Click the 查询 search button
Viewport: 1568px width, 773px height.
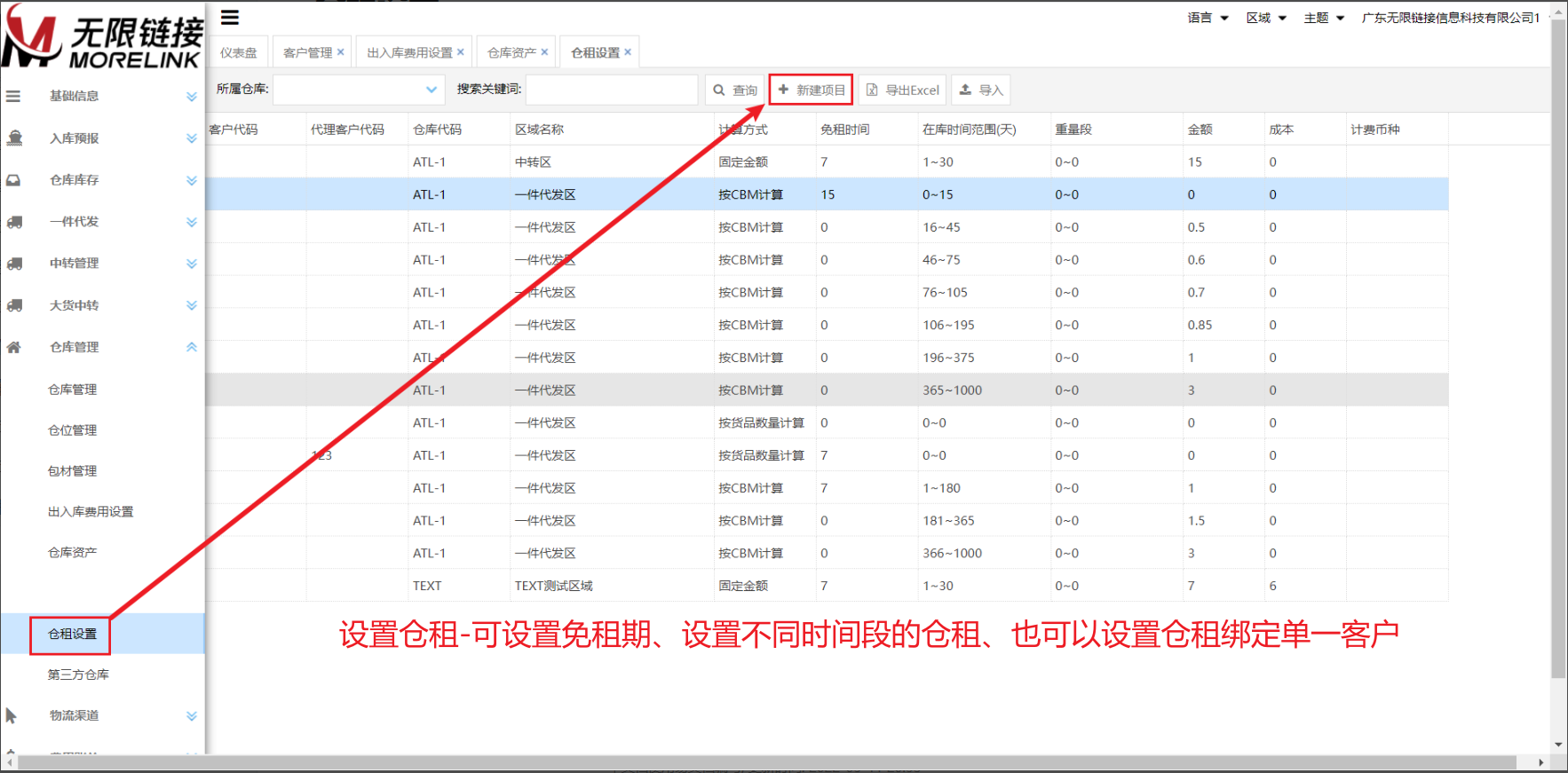click(x=735, y=90)
